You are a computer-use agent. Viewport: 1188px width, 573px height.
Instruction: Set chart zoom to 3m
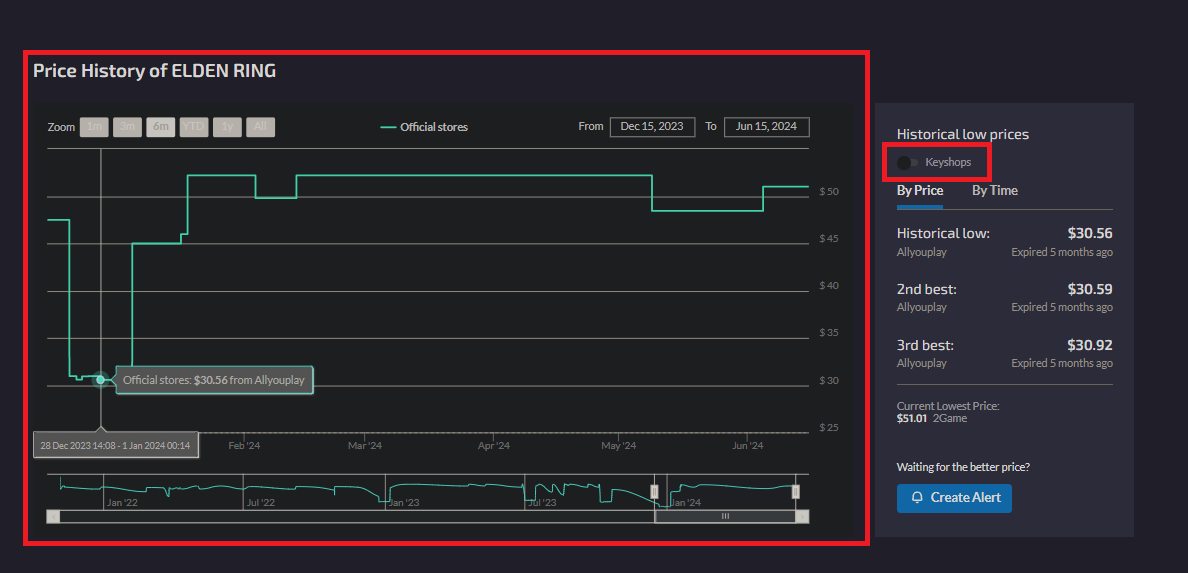click(127, 127)
